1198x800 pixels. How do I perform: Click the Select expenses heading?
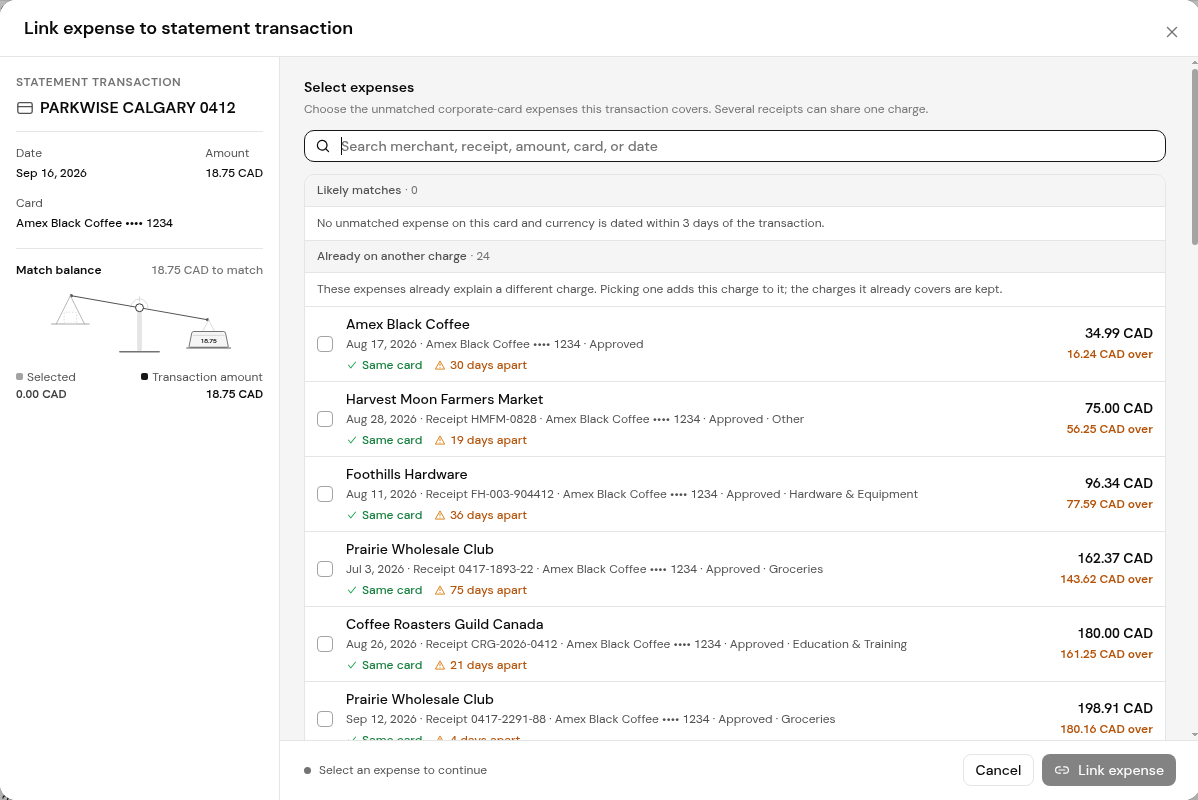(x=358, y=87)
